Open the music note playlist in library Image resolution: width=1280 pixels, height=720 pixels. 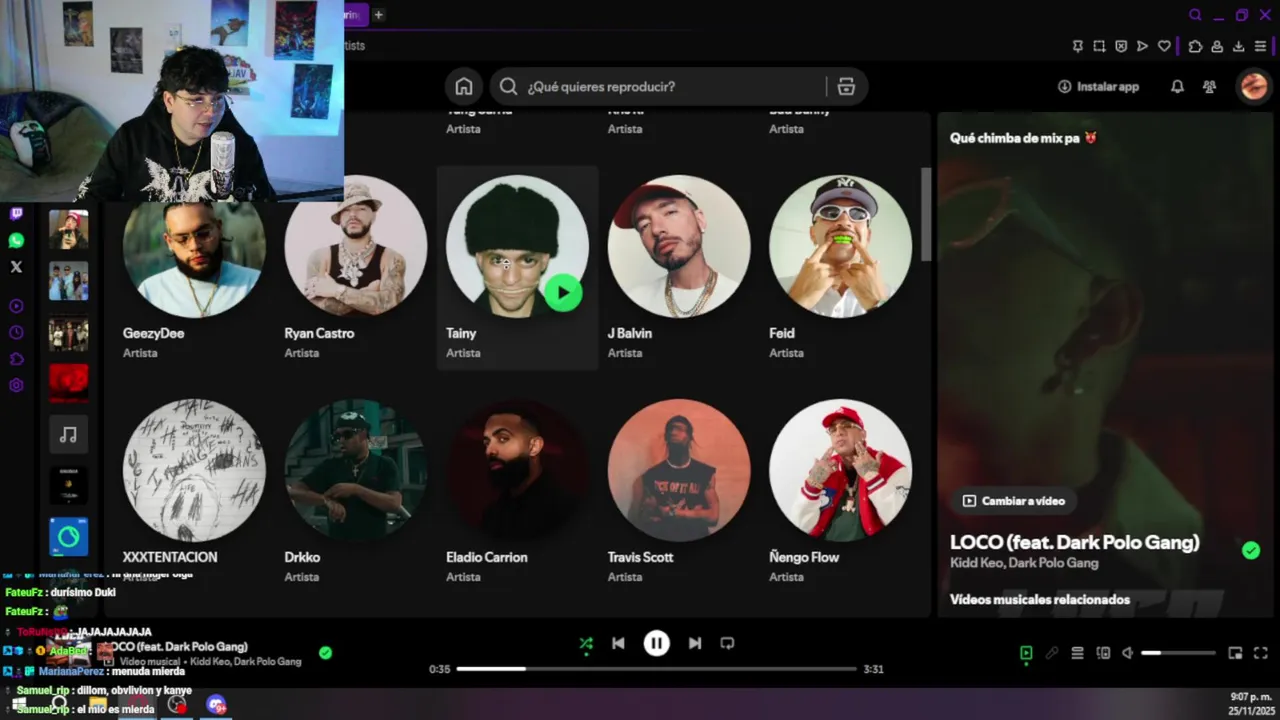(68, 435)
